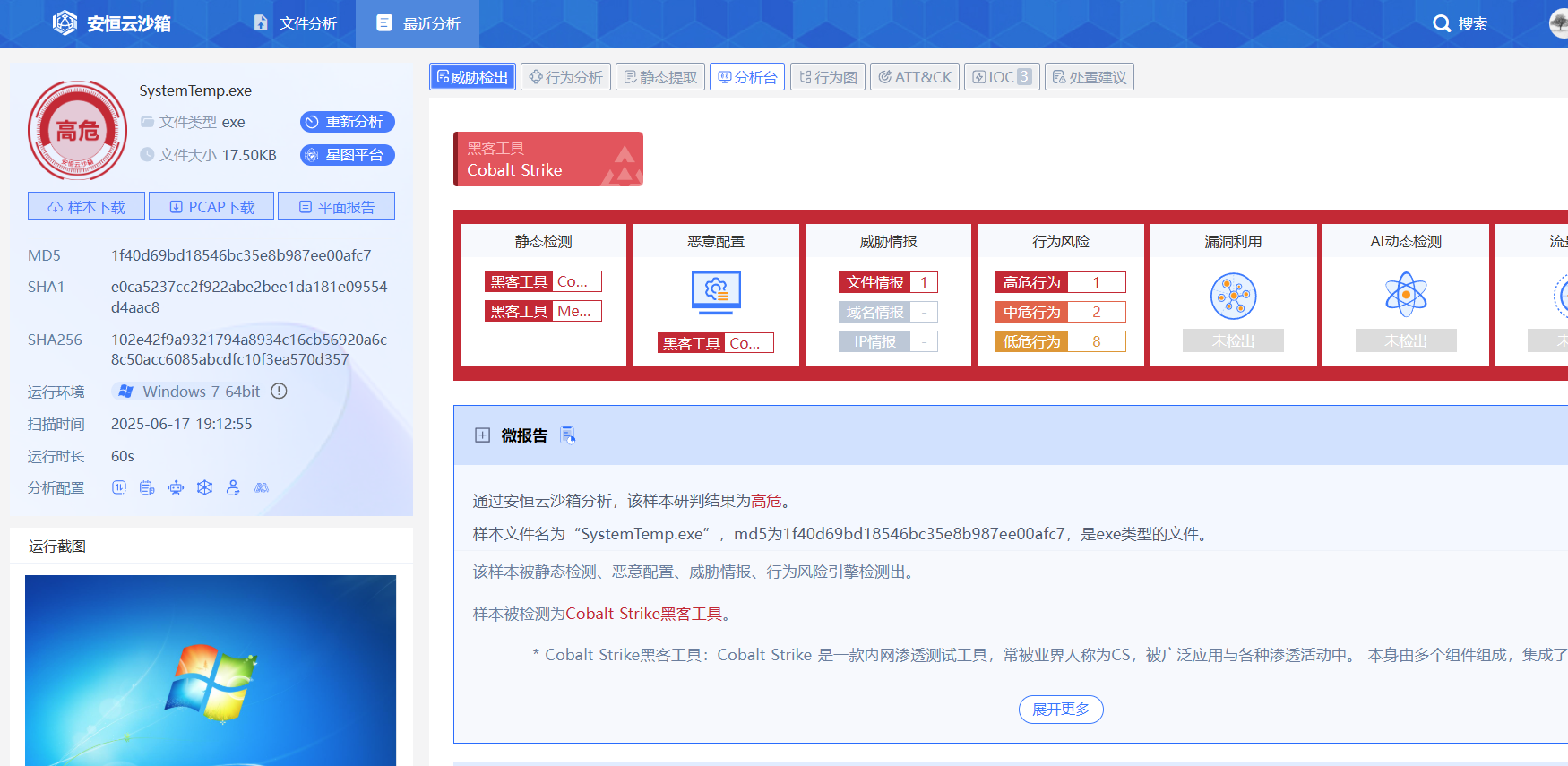Click the report document icon beside 微报告

pos(567,435)
